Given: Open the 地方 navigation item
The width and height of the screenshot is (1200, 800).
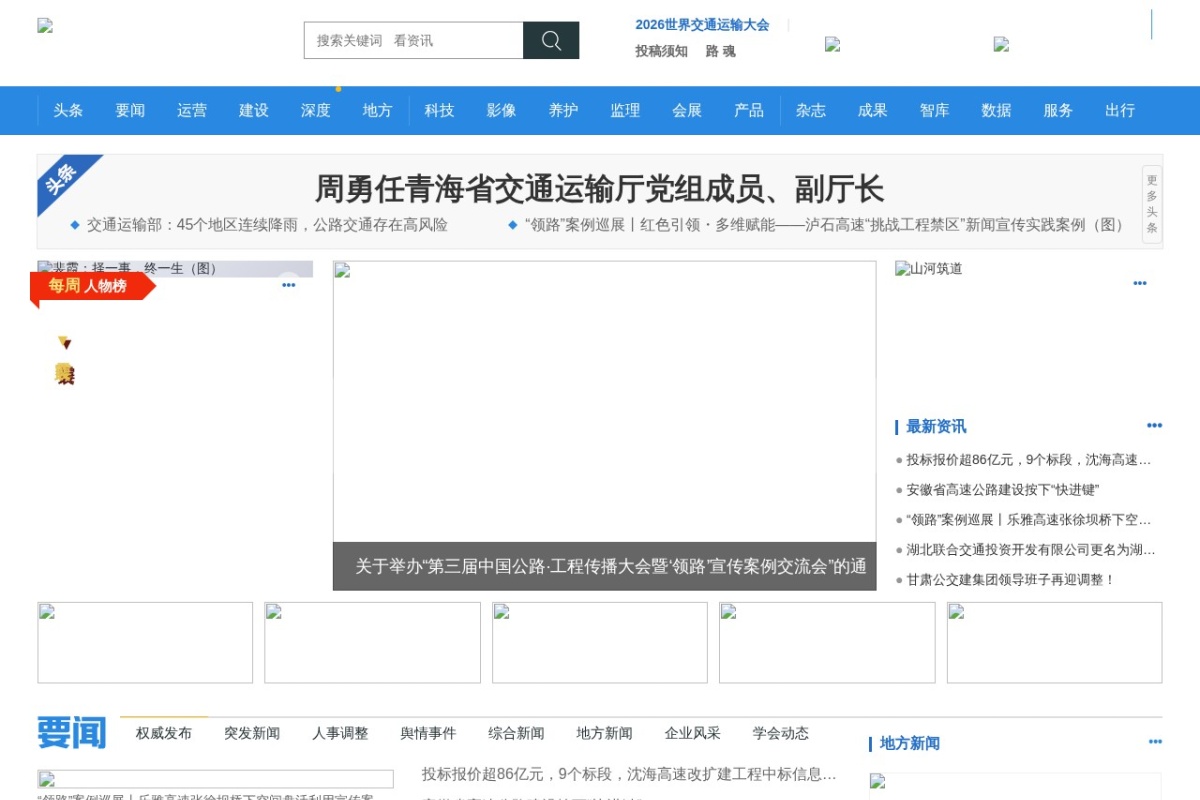Looking at the screenshot, I should (x=378, y=110).
